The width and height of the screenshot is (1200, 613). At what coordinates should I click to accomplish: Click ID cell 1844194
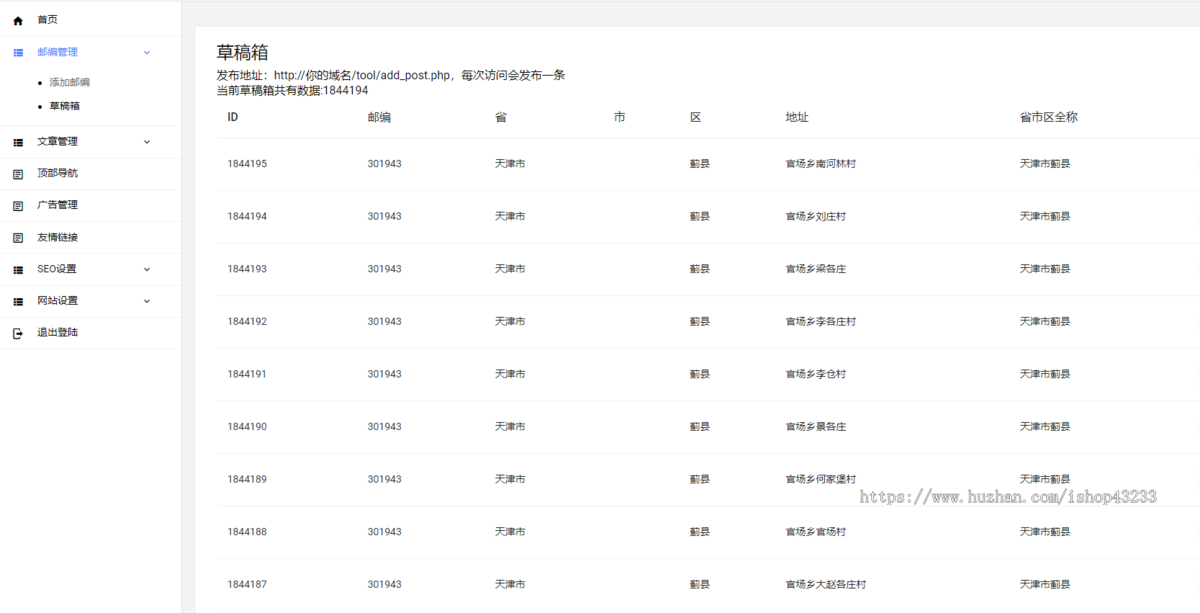point(247,216)
